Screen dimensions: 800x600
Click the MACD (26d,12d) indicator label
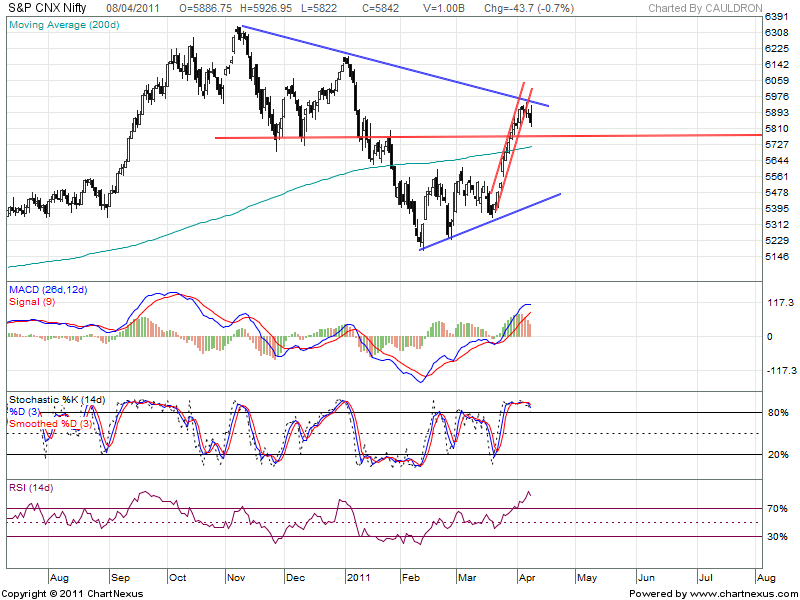[49, 290]
